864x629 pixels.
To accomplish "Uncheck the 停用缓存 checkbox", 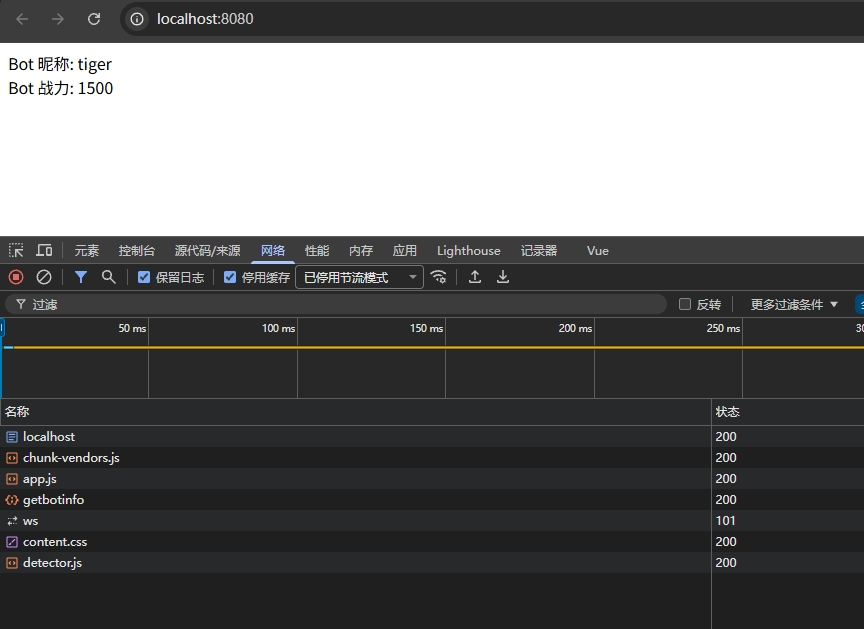I will pyautogui.click(x=230, y=277).
